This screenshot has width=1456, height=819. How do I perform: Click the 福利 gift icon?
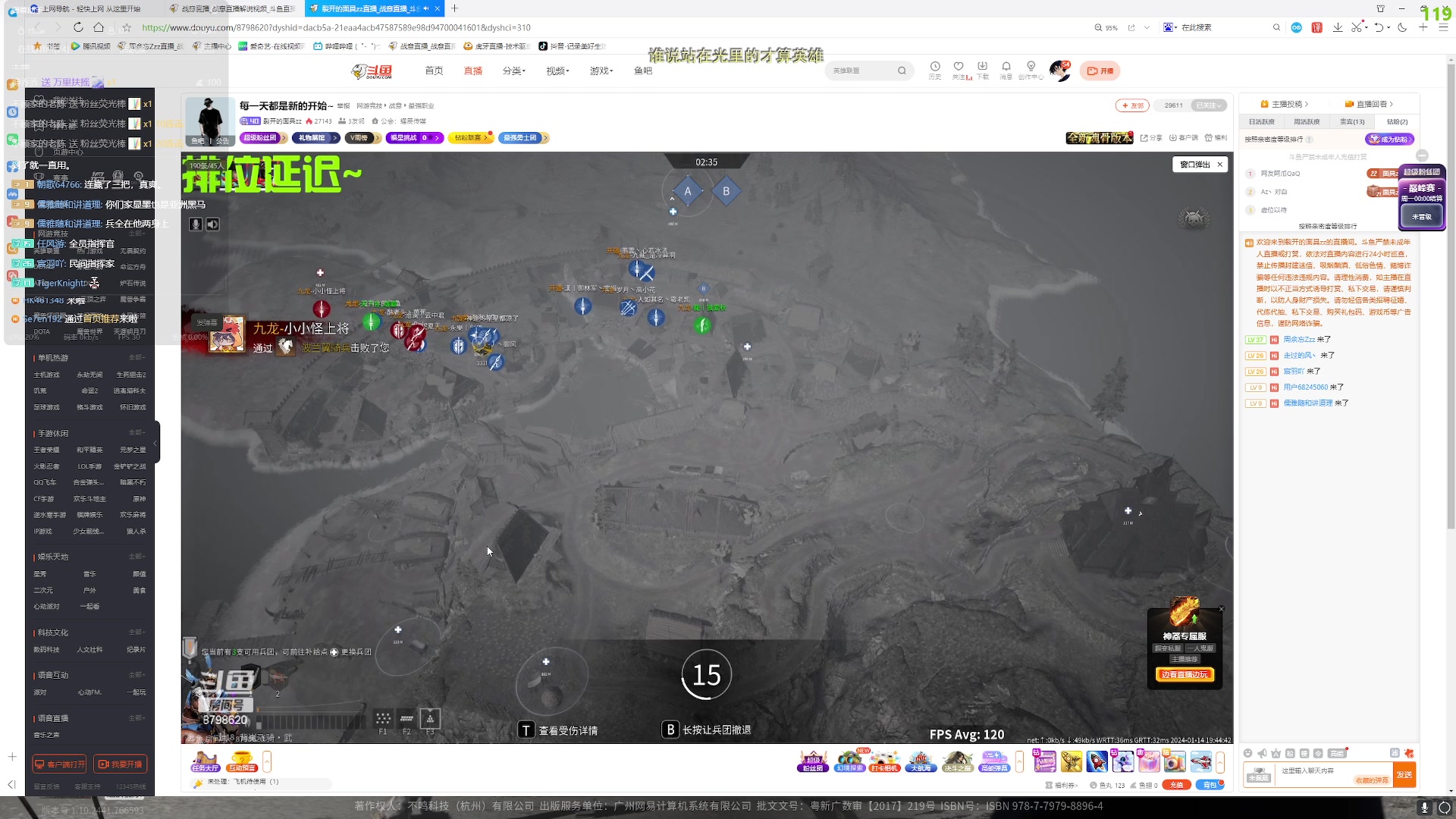pyautogui.click(x=1216, y=138)
